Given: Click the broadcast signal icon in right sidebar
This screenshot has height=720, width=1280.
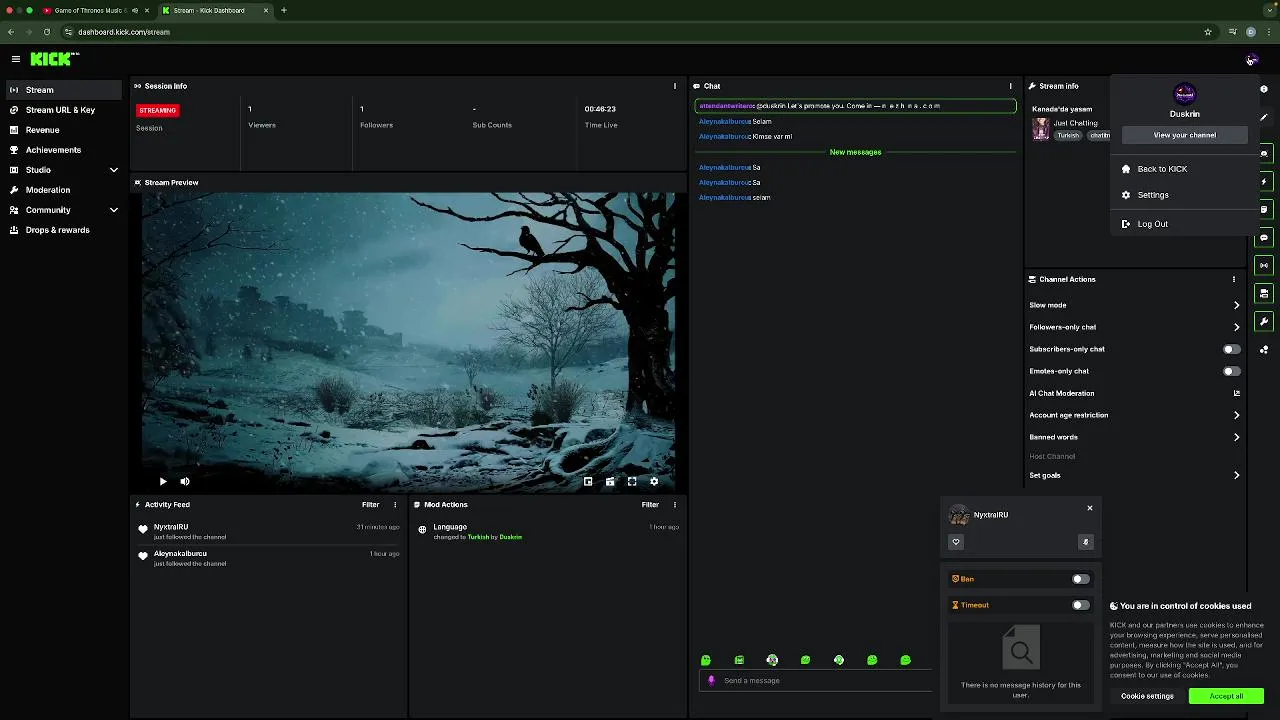Looking at the screenshot, I should click(x=1264, y=266).
